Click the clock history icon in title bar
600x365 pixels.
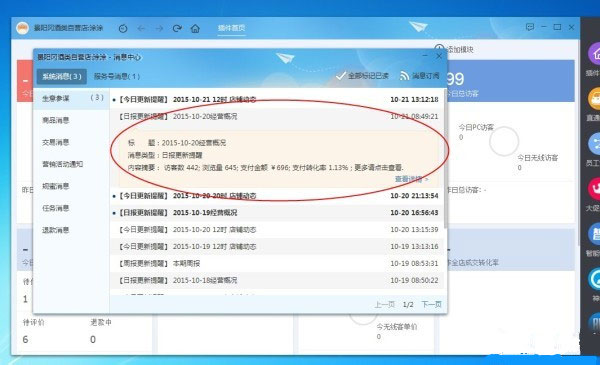[x=123, y=28]
